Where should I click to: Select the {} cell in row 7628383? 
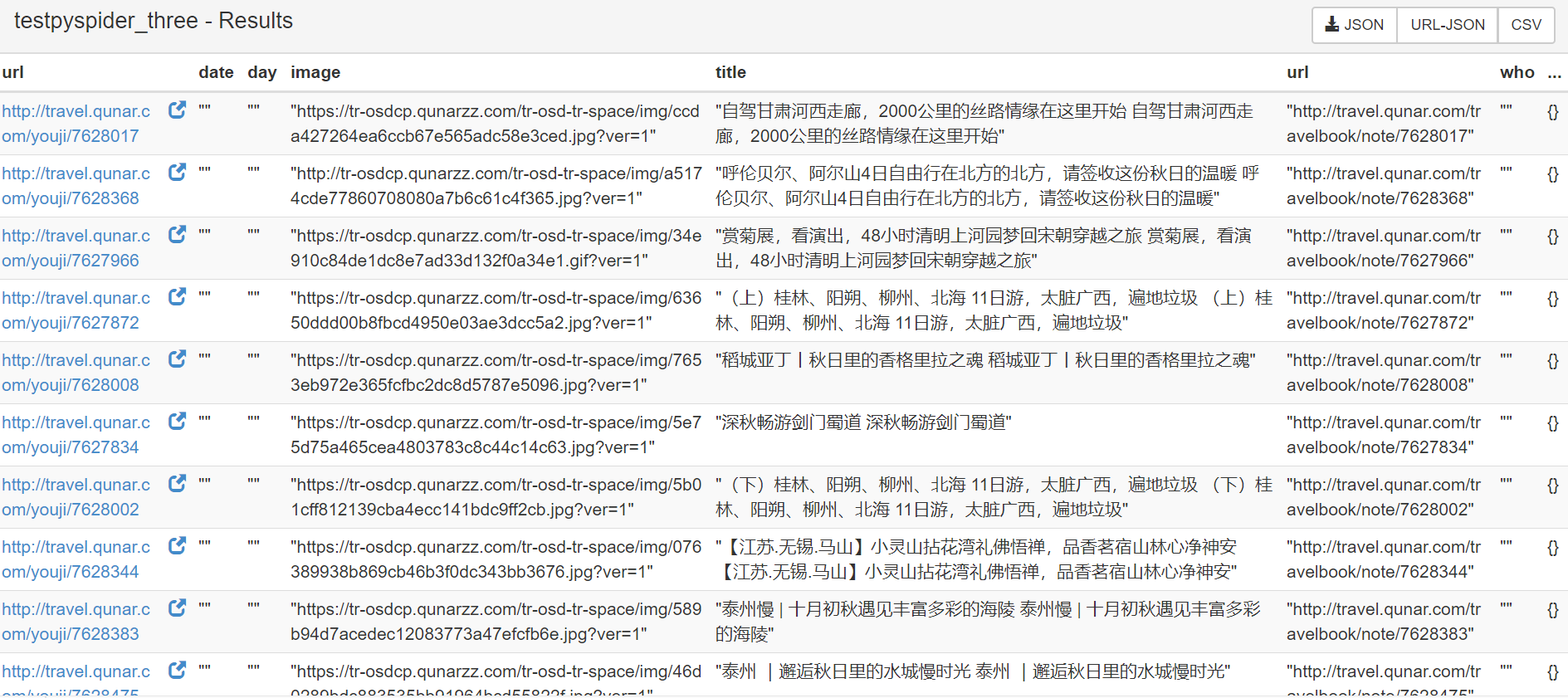[1552, 610]
